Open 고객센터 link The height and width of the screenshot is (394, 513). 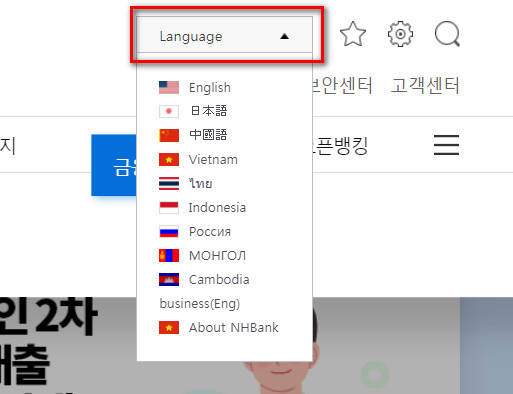(425, 85)
